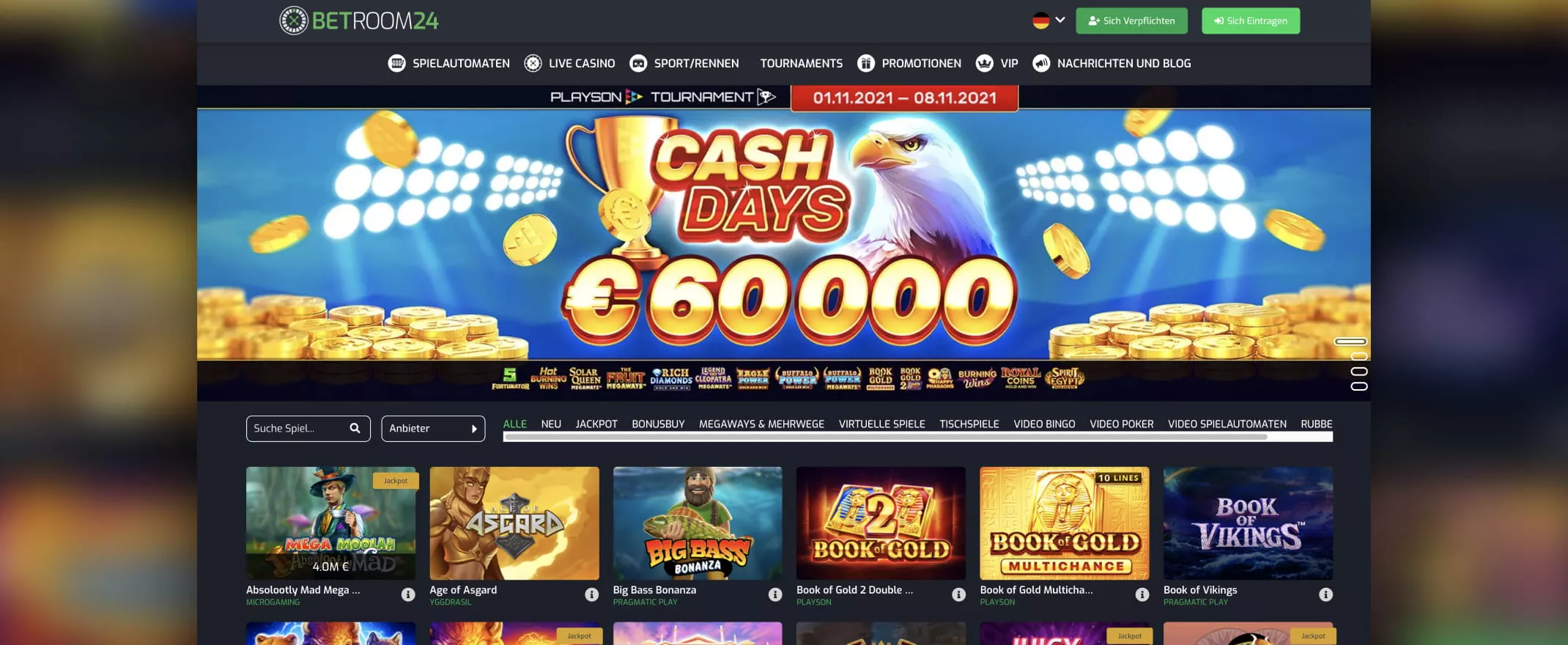Screen dimensions: 1568x645
Task: Click the BetRoom24 roulette logo
Action: (294, 21)
